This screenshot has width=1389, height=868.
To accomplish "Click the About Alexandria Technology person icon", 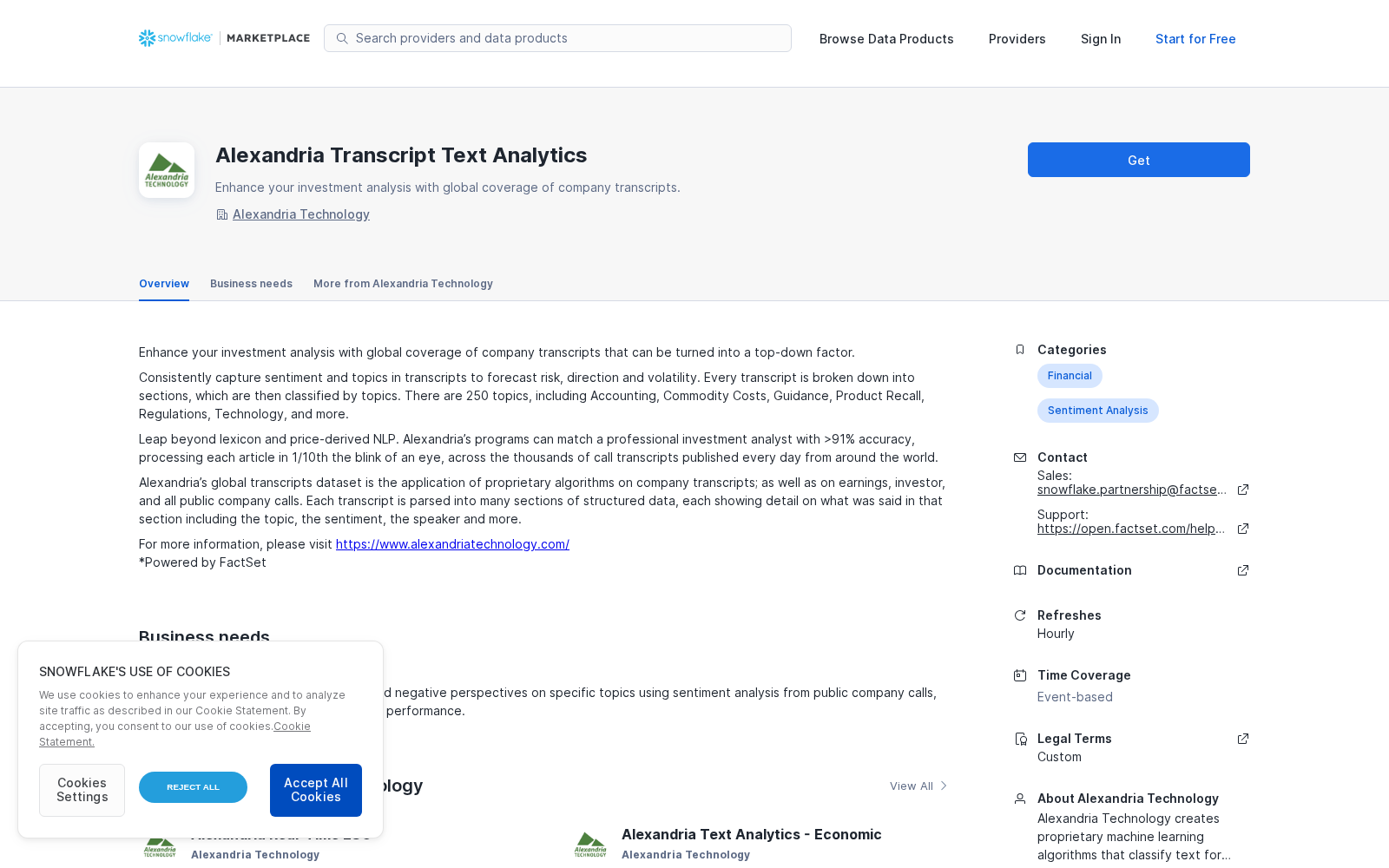I will pyautogui.click(x=1020, y=799).
